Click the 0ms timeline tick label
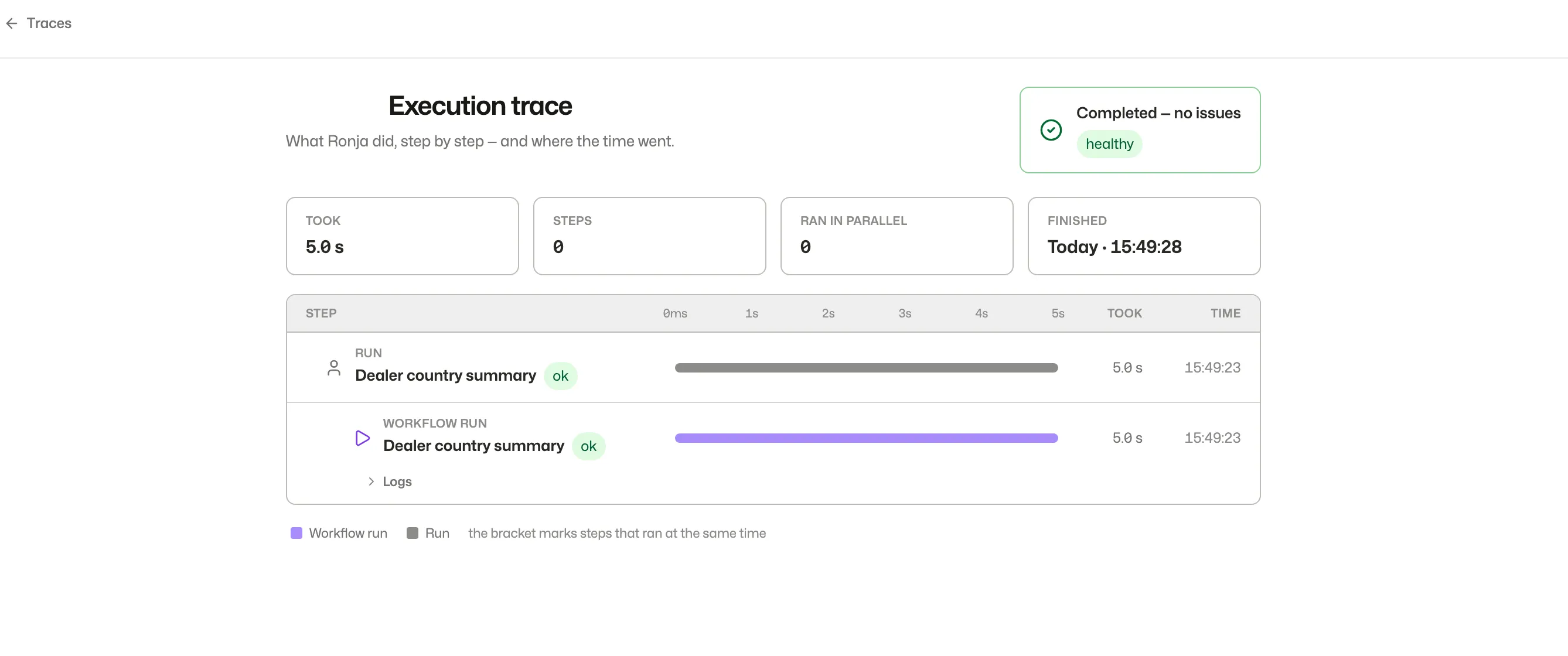 pyautogui.click(x=674, y=313)
